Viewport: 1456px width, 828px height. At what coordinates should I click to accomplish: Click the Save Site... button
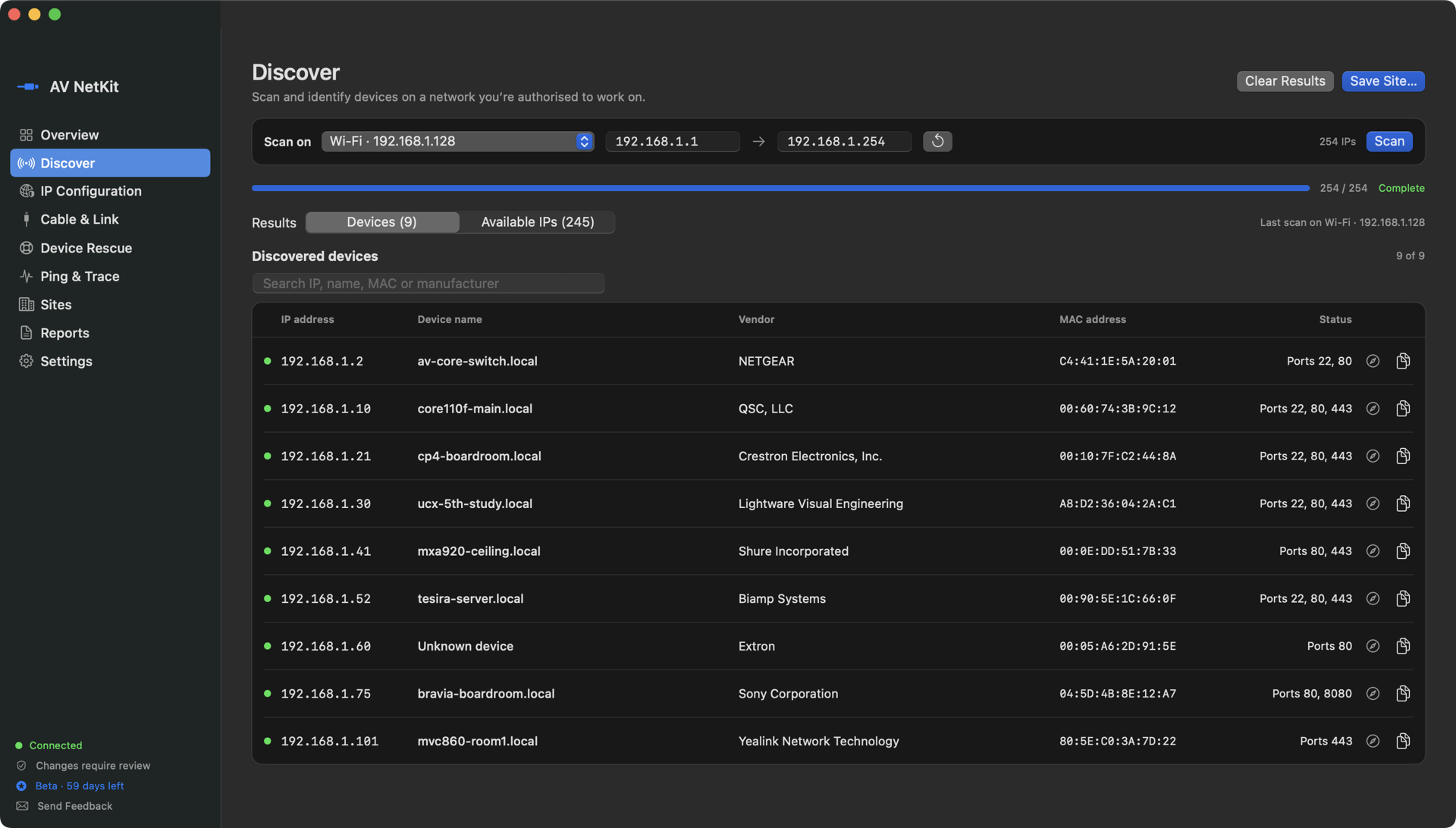click(1383, 81)
